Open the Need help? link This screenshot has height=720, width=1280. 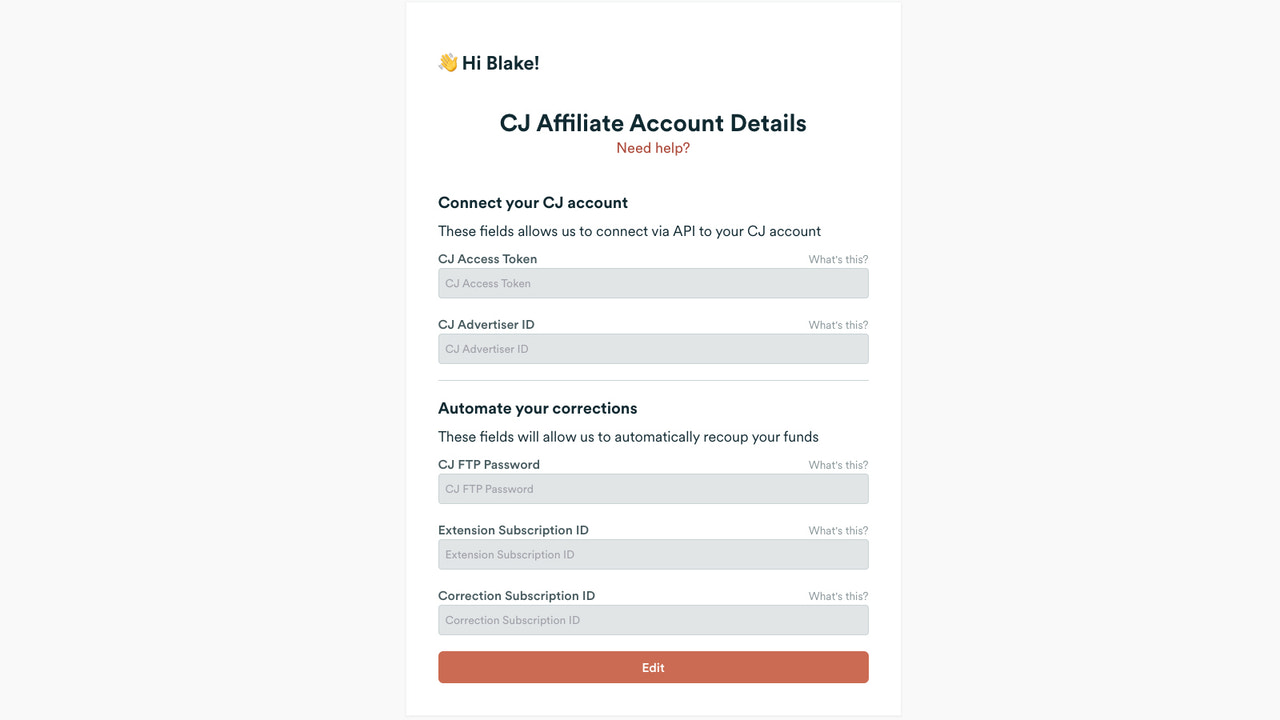click(652, 147)
